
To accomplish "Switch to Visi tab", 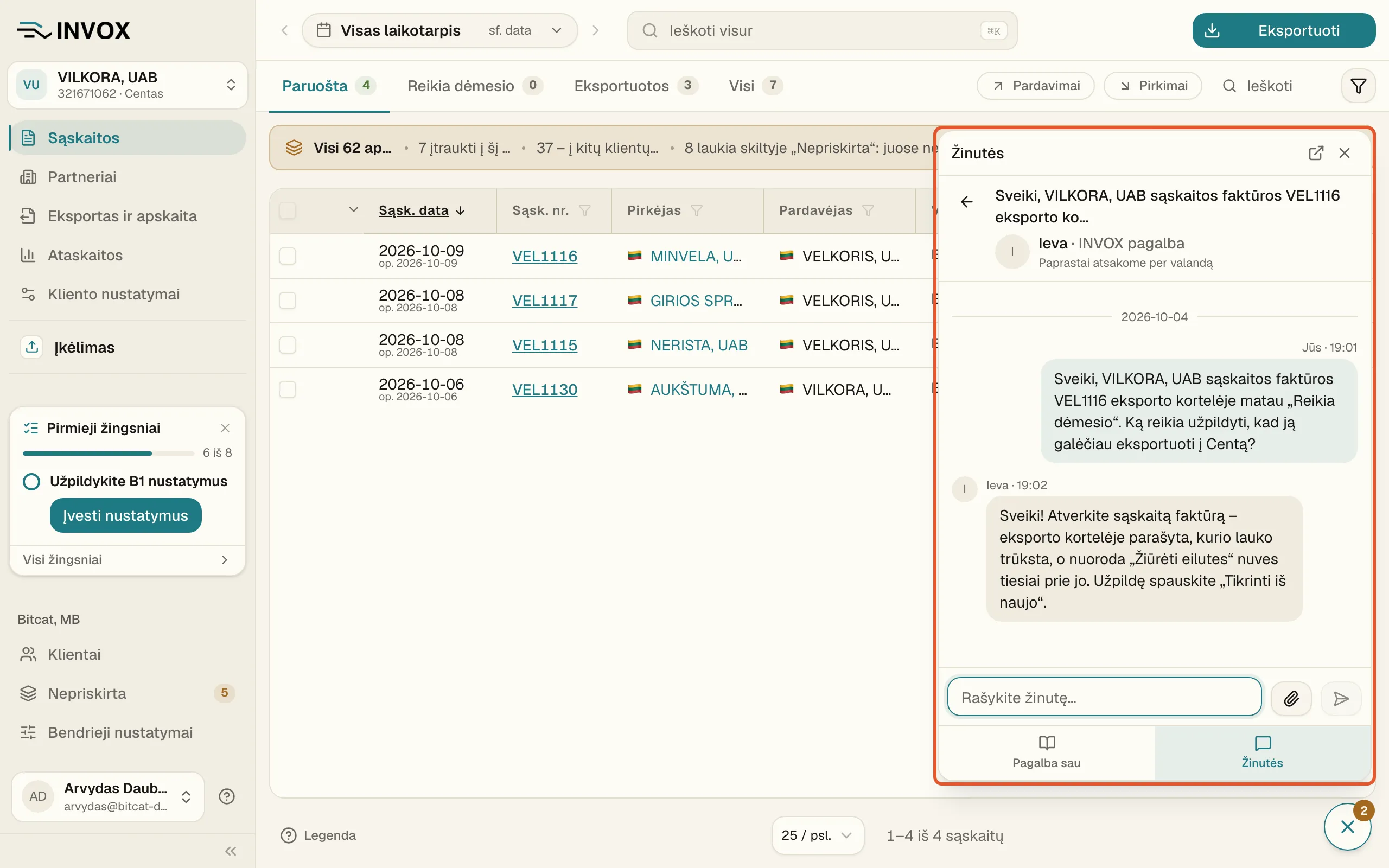I will [755, 86].
